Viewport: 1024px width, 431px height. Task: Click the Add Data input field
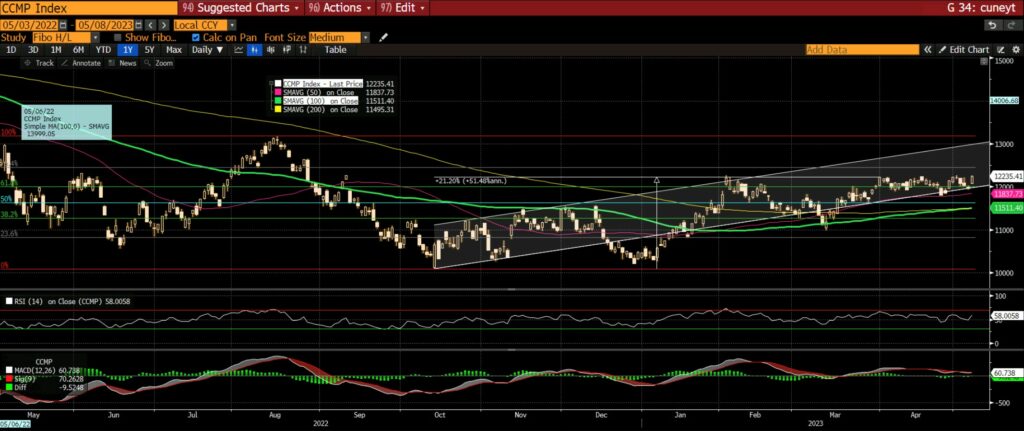(860, 49)
